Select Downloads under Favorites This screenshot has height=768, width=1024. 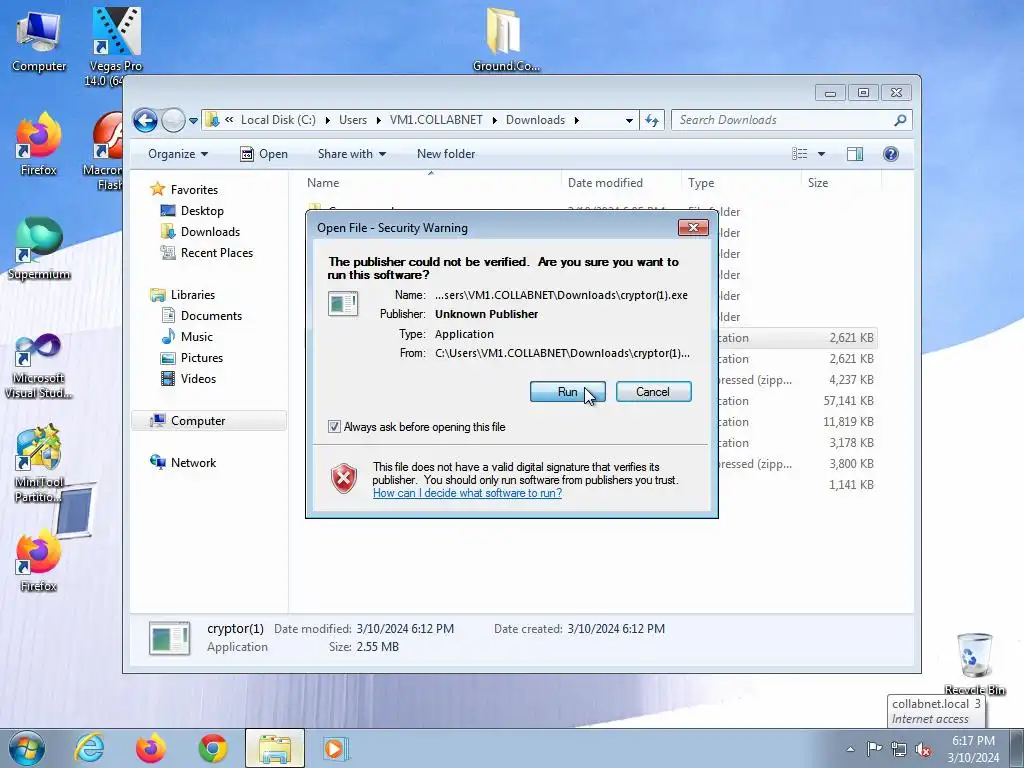click(210, 232)
